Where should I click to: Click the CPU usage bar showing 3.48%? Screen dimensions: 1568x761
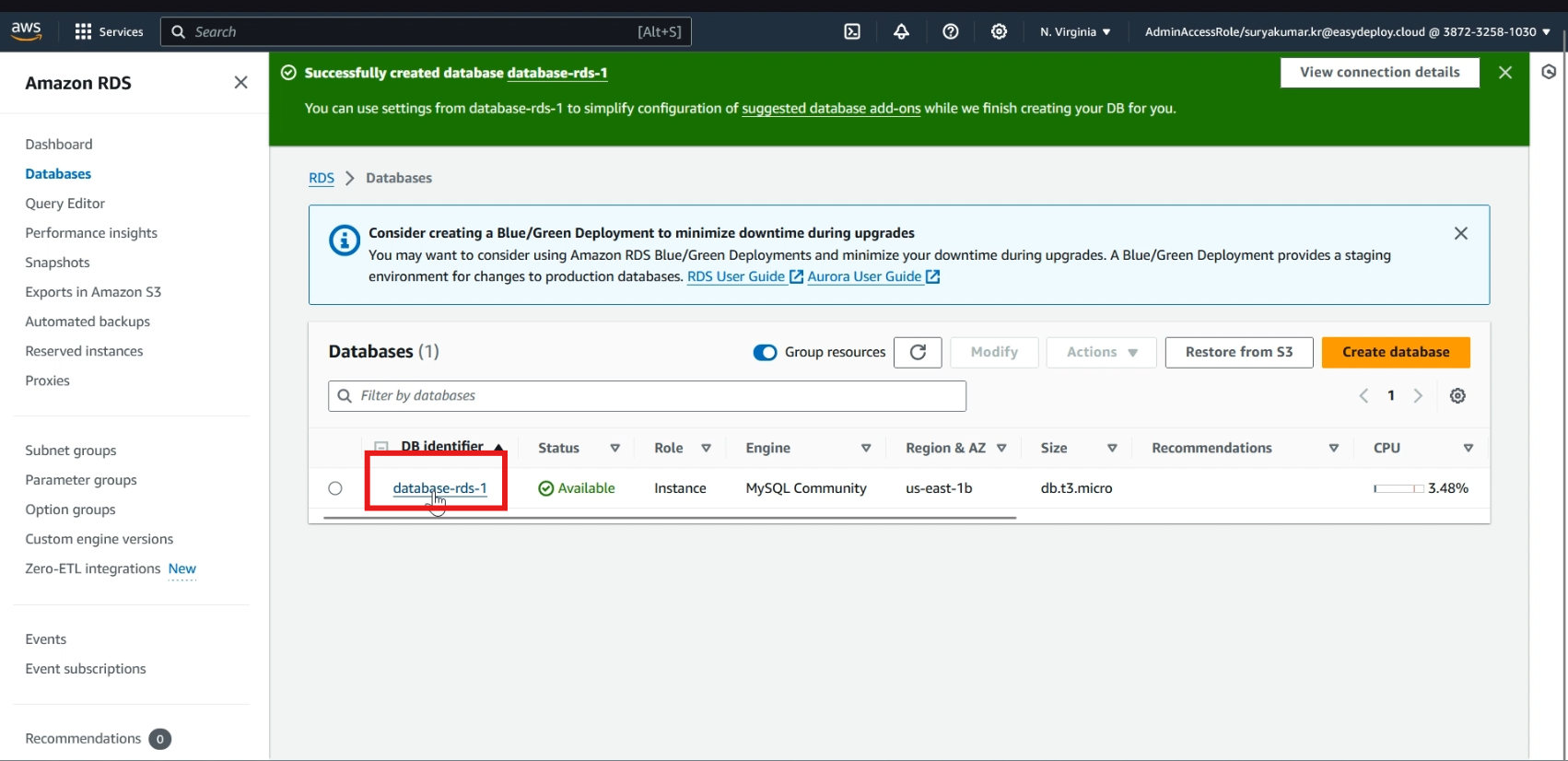point(1398,488)
